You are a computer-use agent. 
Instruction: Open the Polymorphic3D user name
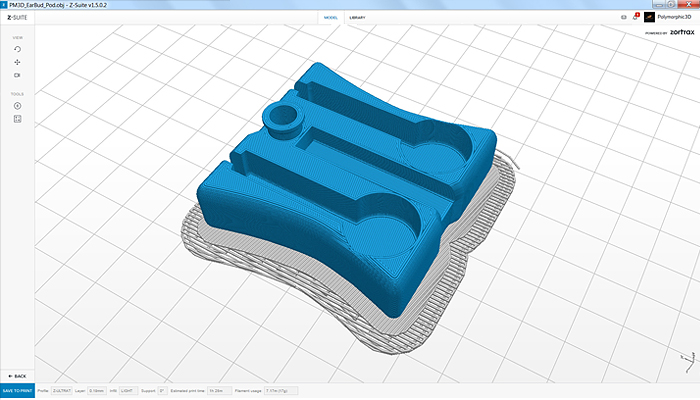coord(674,17)
